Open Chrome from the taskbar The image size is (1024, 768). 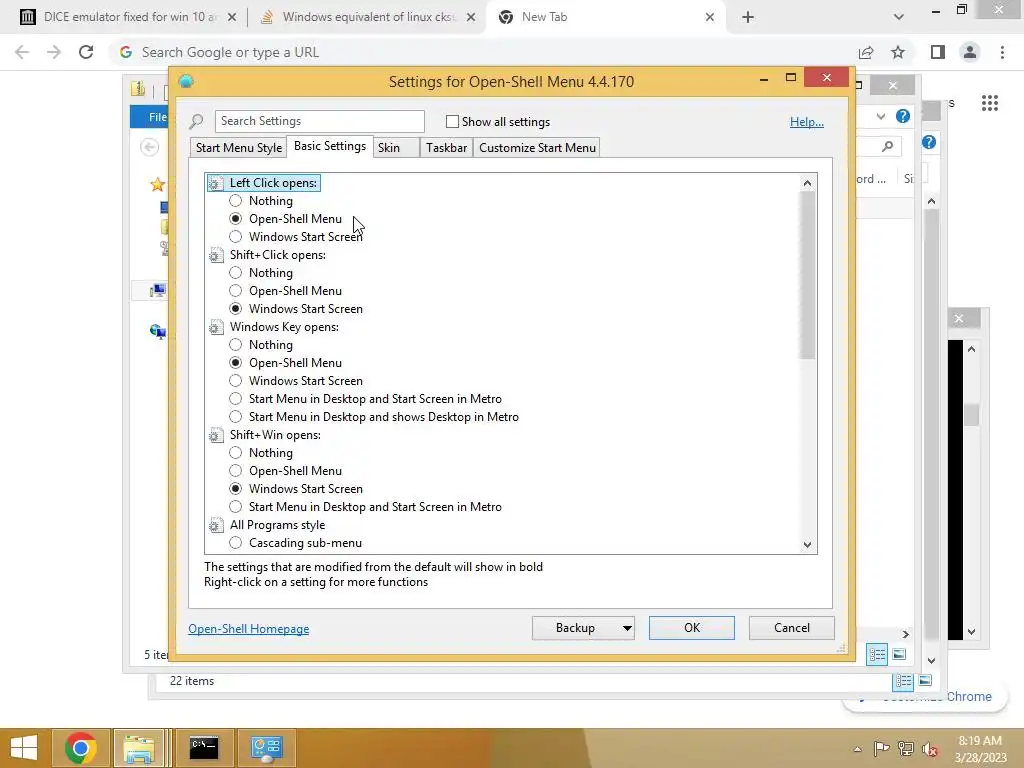(80, 748)
